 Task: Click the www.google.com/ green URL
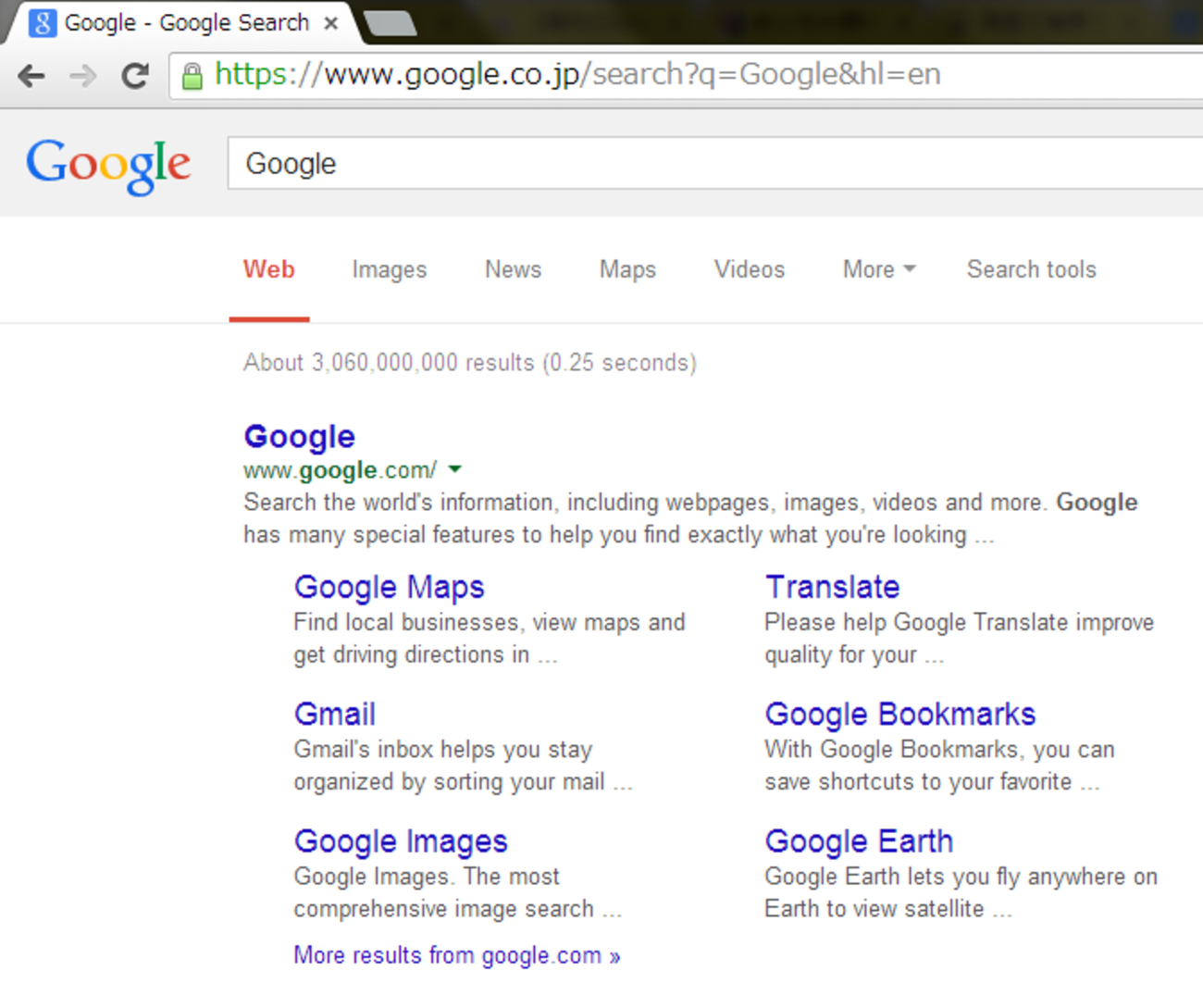[340, 470]
